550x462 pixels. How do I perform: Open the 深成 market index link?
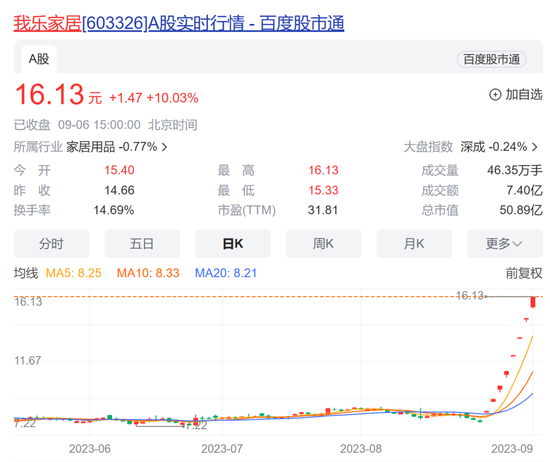pyautogui.click(x=472, y=147)
